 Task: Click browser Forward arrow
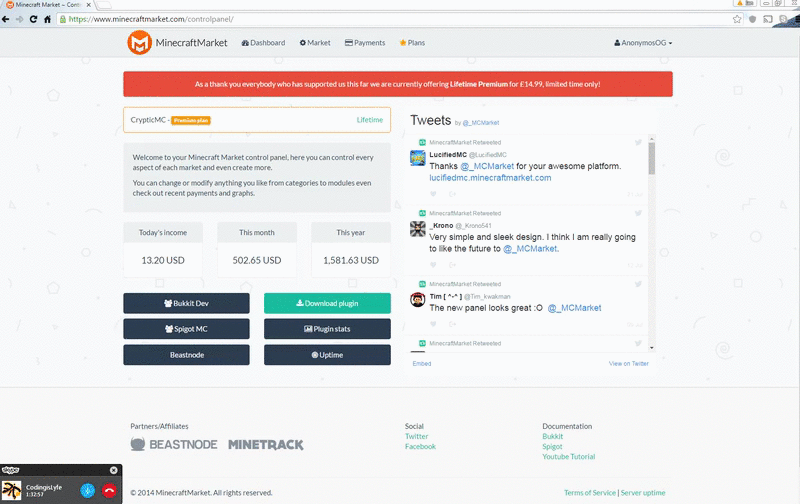(19, 19)
